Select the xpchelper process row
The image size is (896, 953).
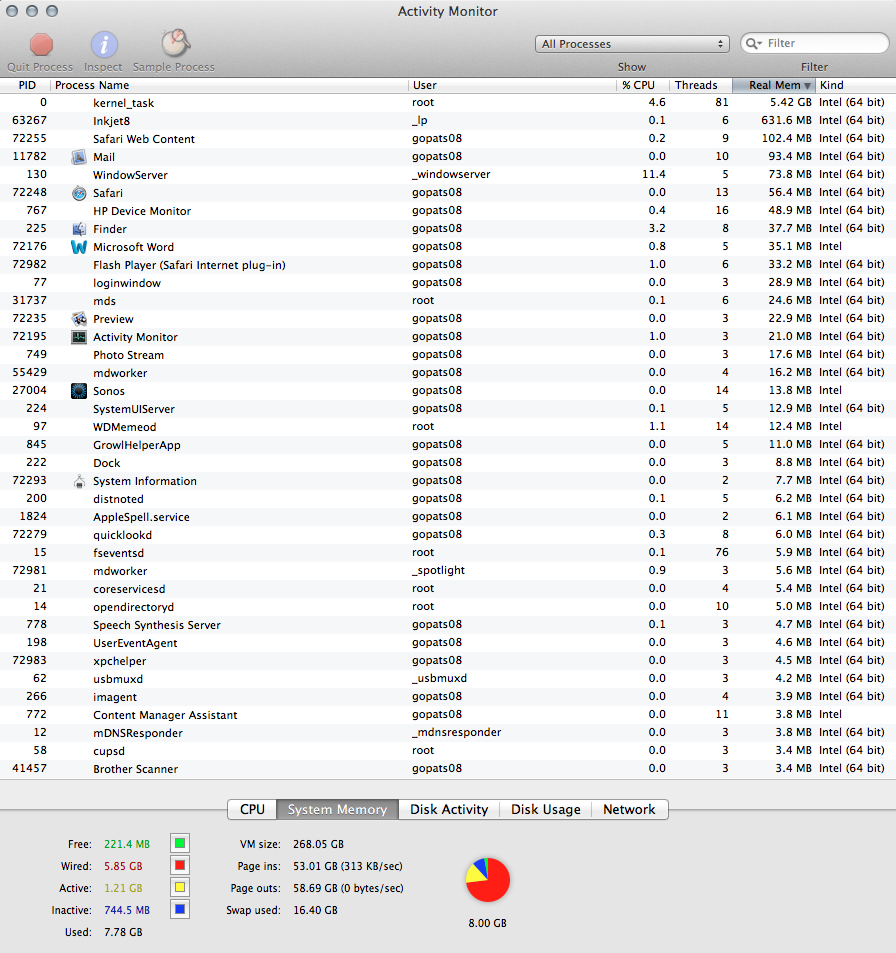click(448, 661)
